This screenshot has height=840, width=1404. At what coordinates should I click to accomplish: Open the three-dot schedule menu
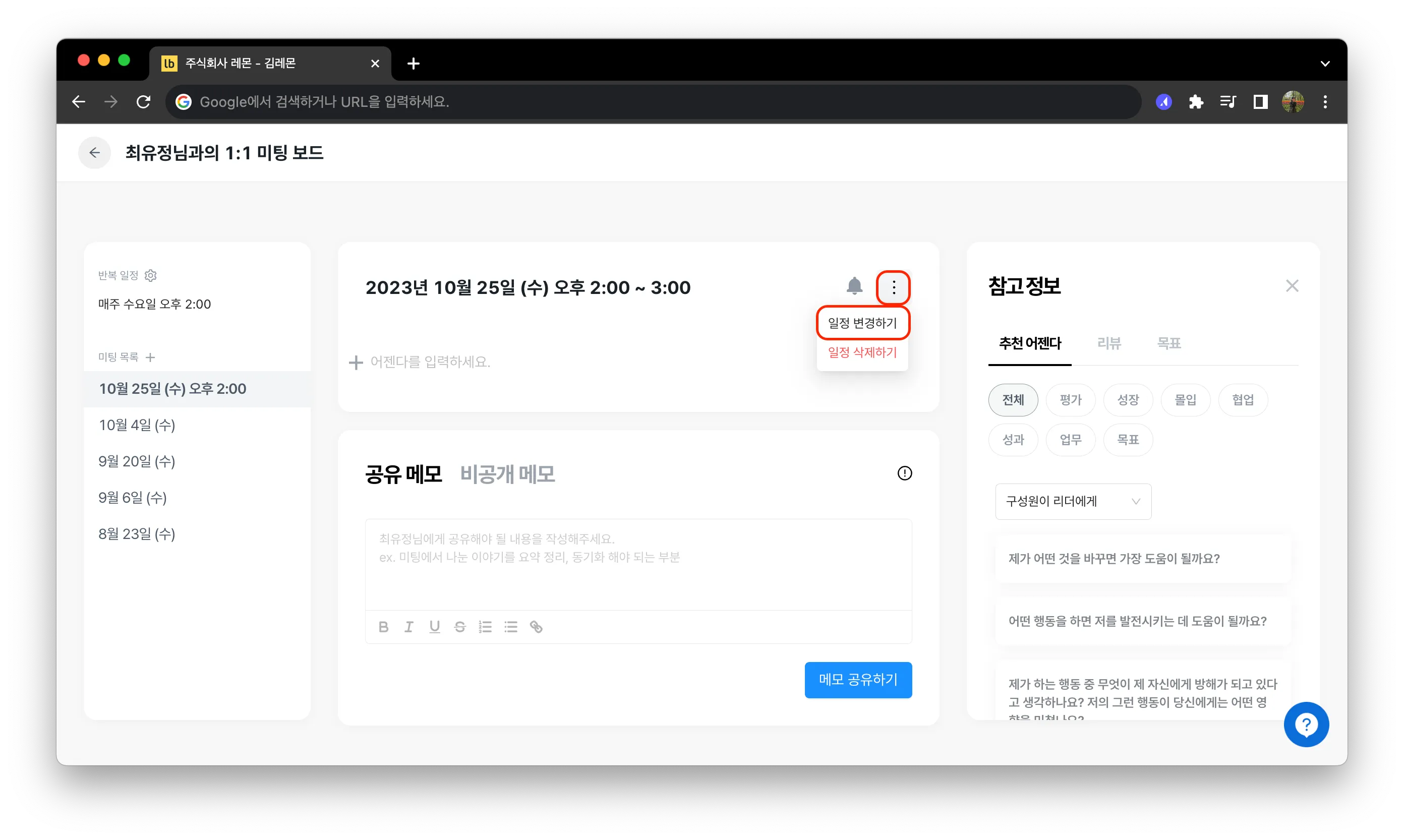pyautogui.click(x=893, y=287)
